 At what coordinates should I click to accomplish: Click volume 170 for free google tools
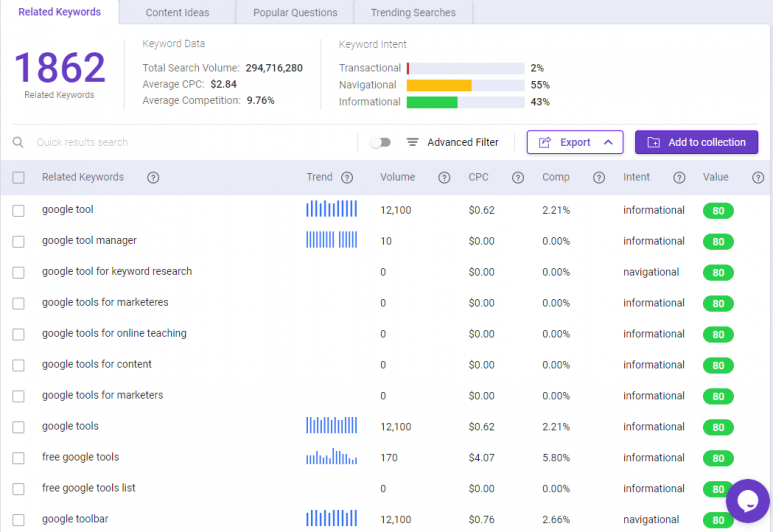[x=389, y=458]
